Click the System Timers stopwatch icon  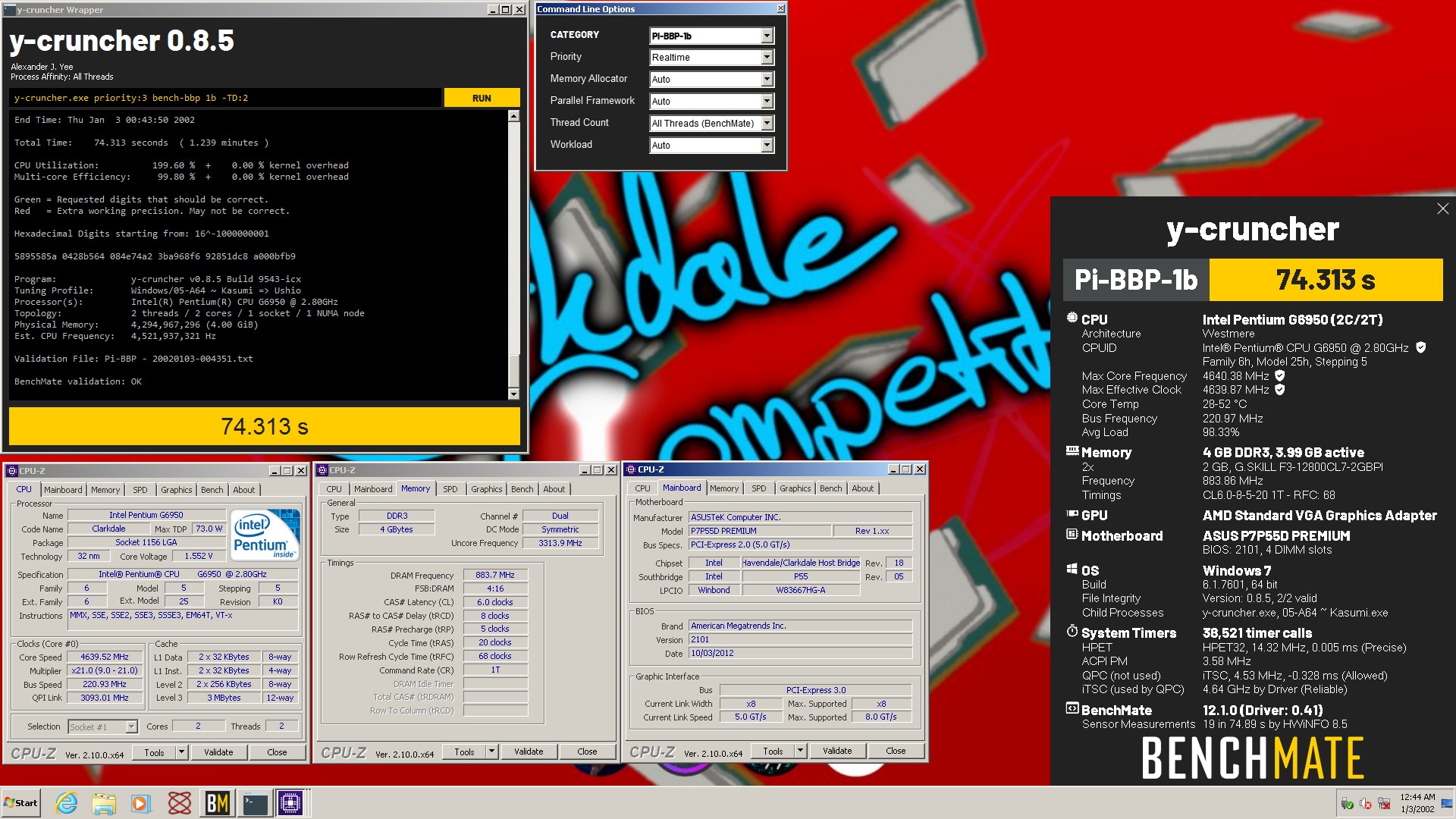coord(1072,632)
